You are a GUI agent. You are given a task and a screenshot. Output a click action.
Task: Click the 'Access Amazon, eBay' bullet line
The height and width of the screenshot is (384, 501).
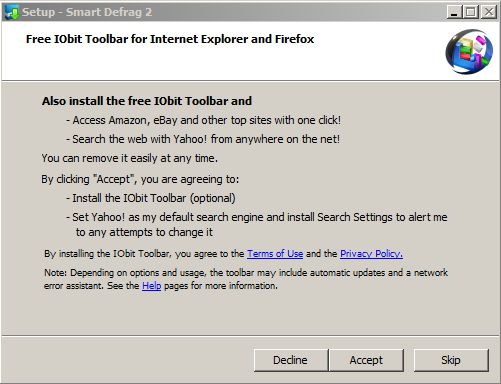click(203, 120)
